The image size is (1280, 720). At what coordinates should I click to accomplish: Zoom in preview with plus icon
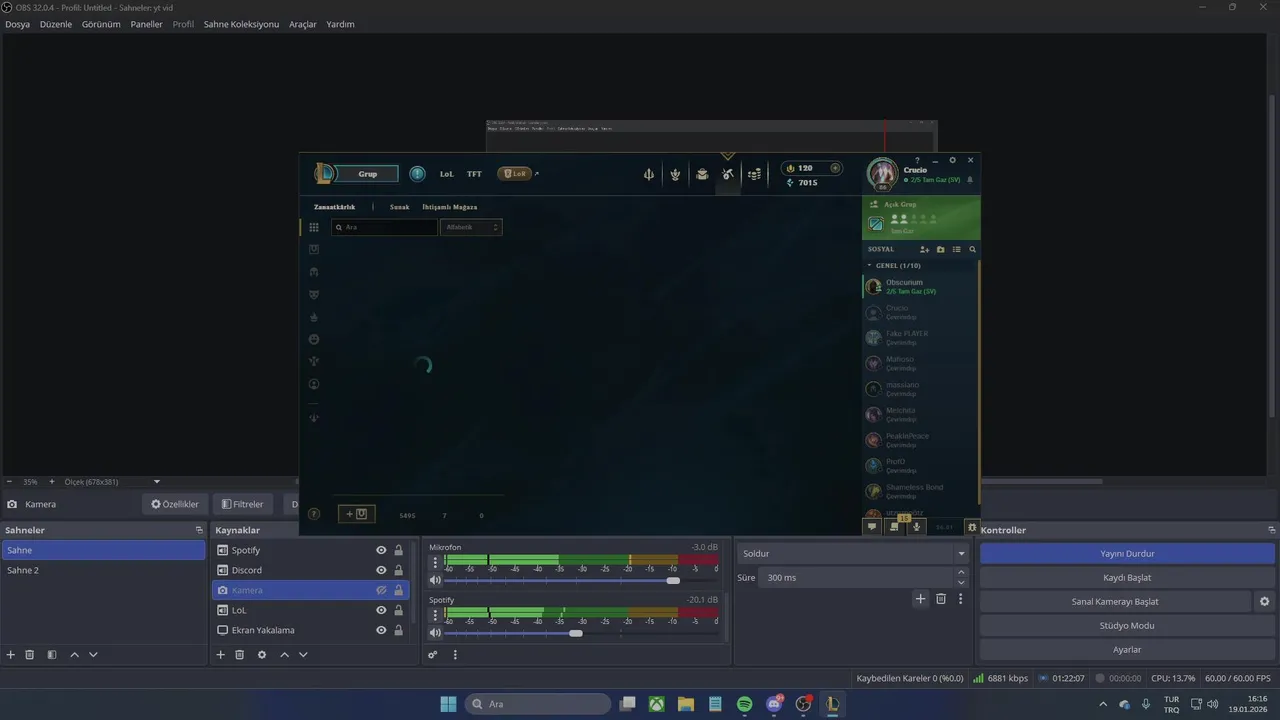pyautogui.click(x=52, y=482)
